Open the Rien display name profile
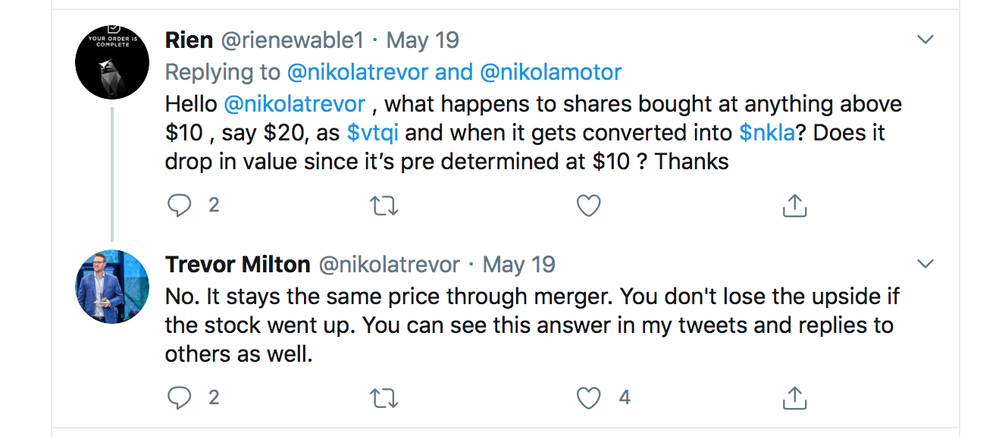 pyautogui.click(x=188, y=41)
